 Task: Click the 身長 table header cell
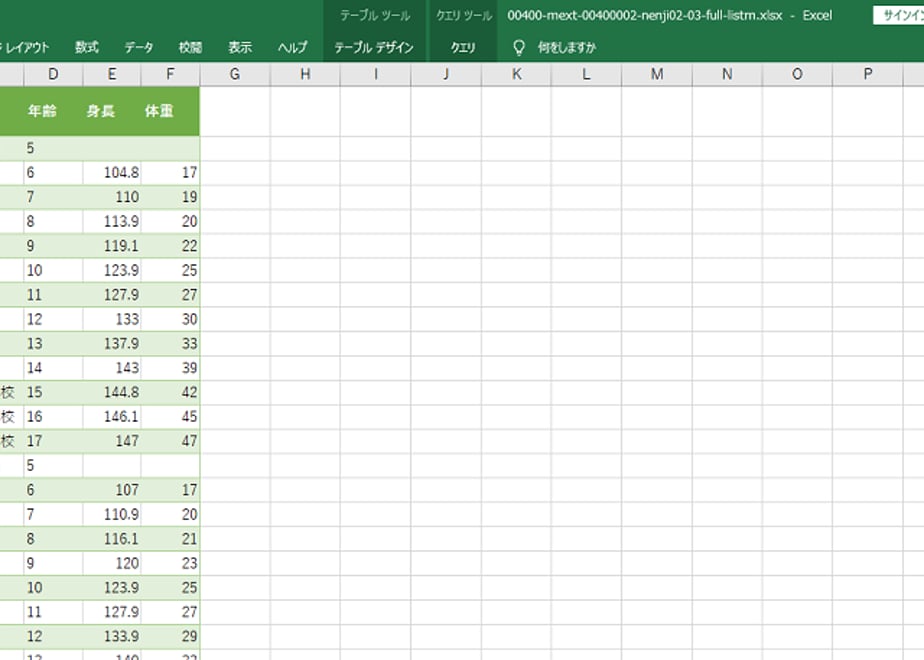(112, 111)
